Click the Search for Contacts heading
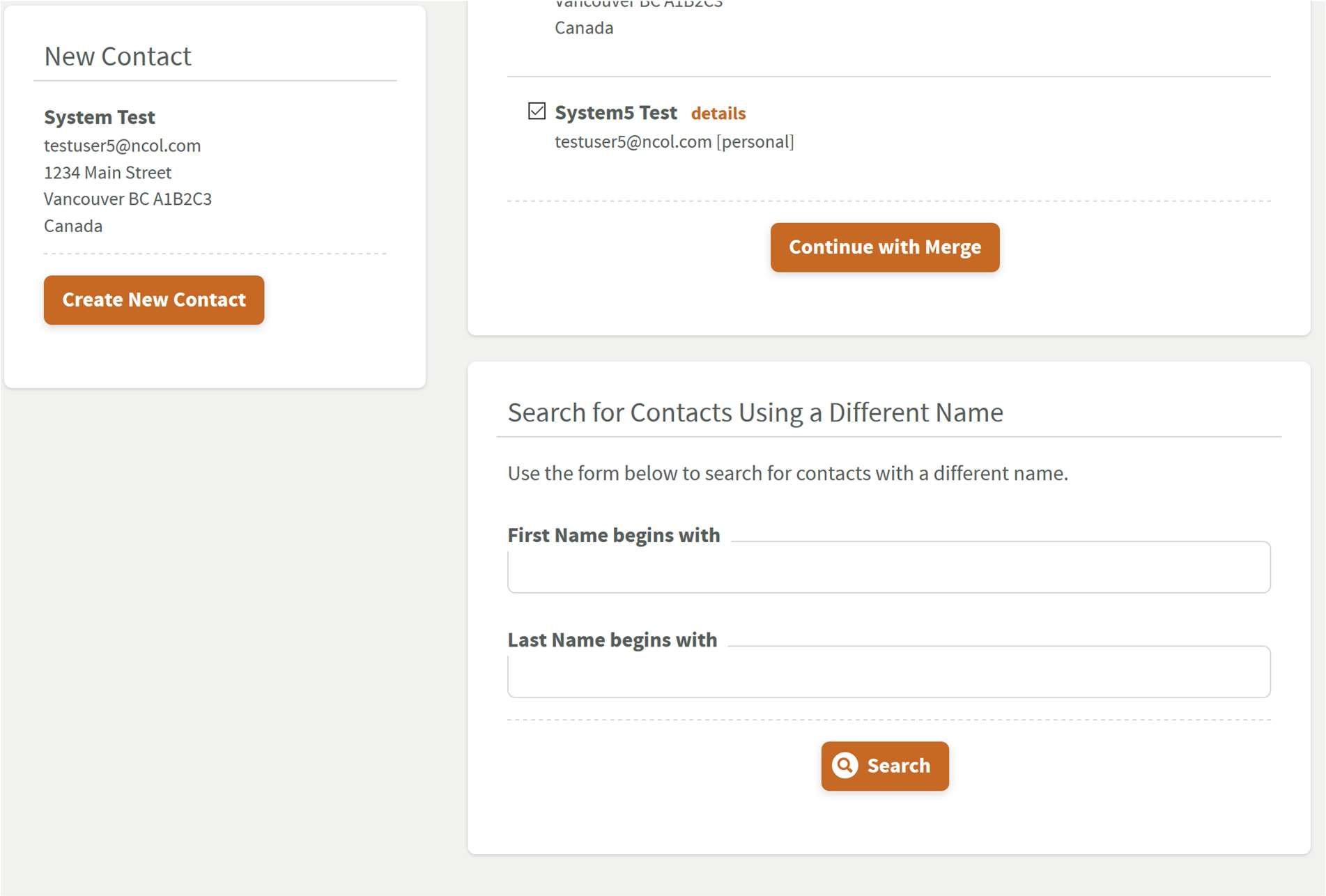Viewport: 1326px width, 896px height. point(755,412)
